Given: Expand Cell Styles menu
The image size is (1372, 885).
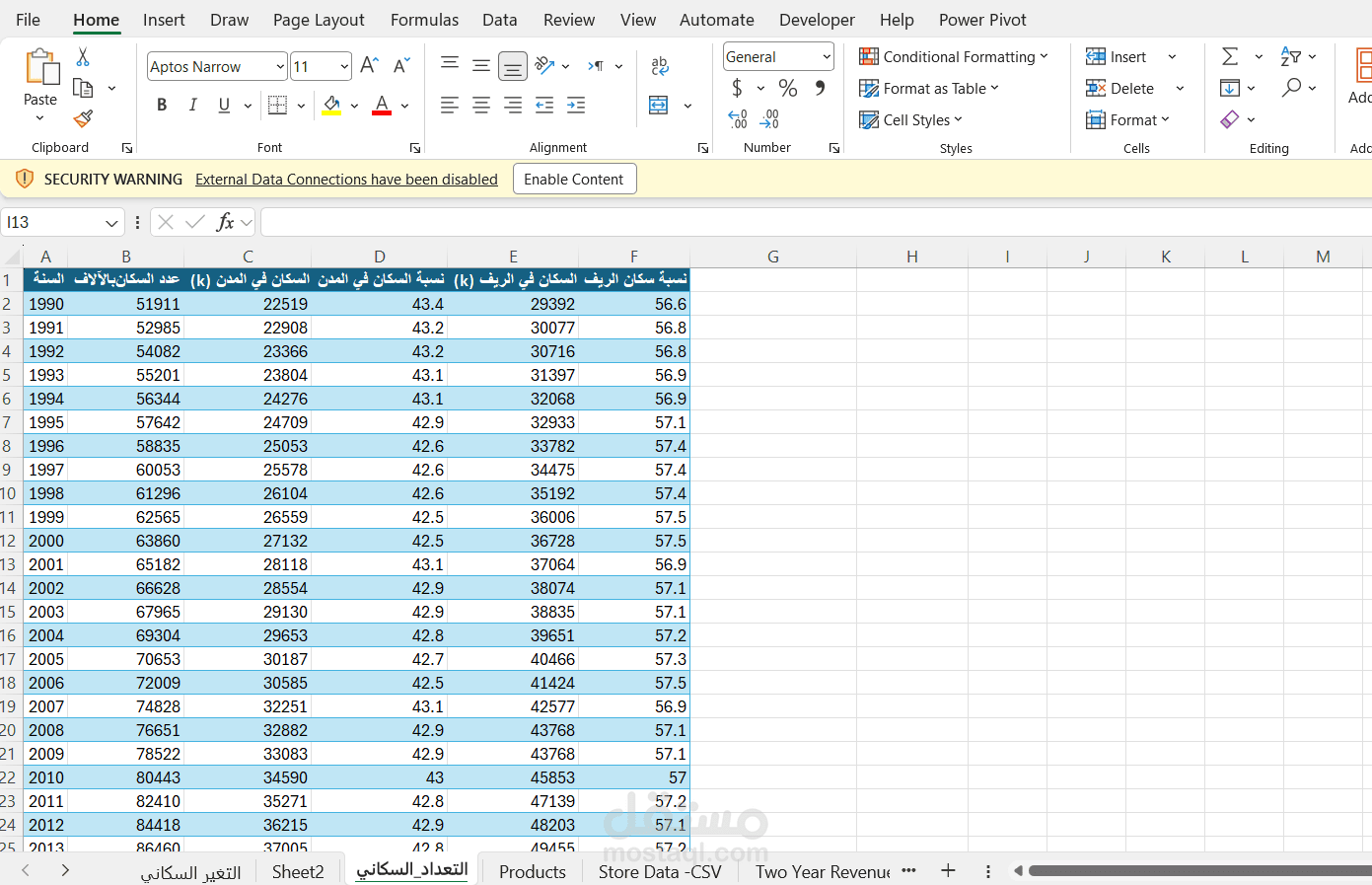Looking at the screenshot, I should click(x=910, y=119).
